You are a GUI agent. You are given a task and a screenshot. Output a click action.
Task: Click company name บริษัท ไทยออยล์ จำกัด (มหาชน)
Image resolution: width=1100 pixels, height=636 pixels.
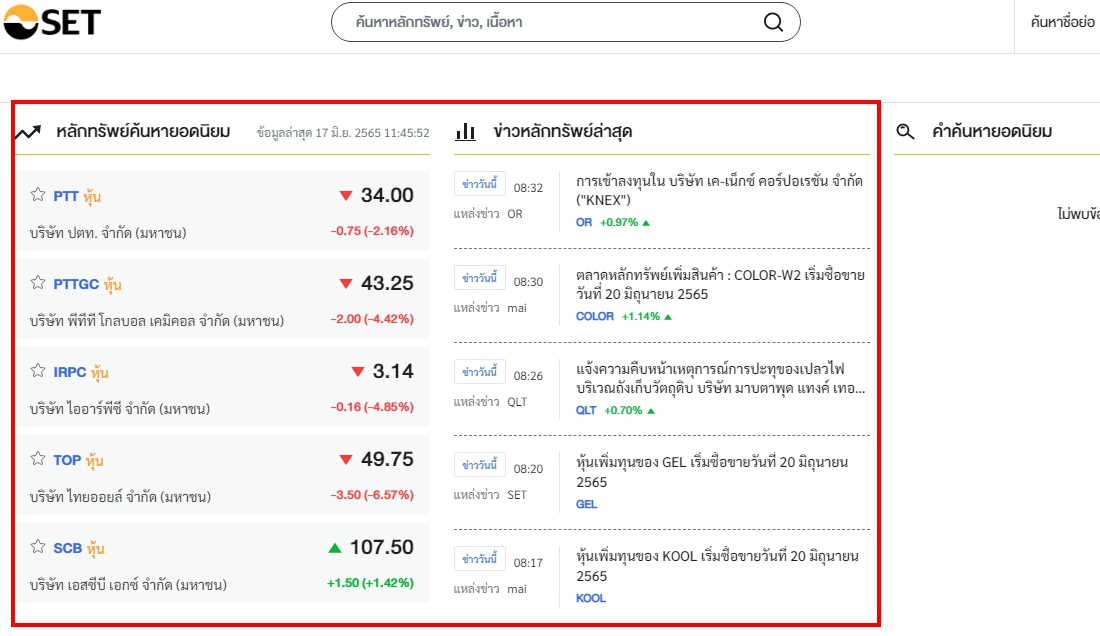click(120, 497)
